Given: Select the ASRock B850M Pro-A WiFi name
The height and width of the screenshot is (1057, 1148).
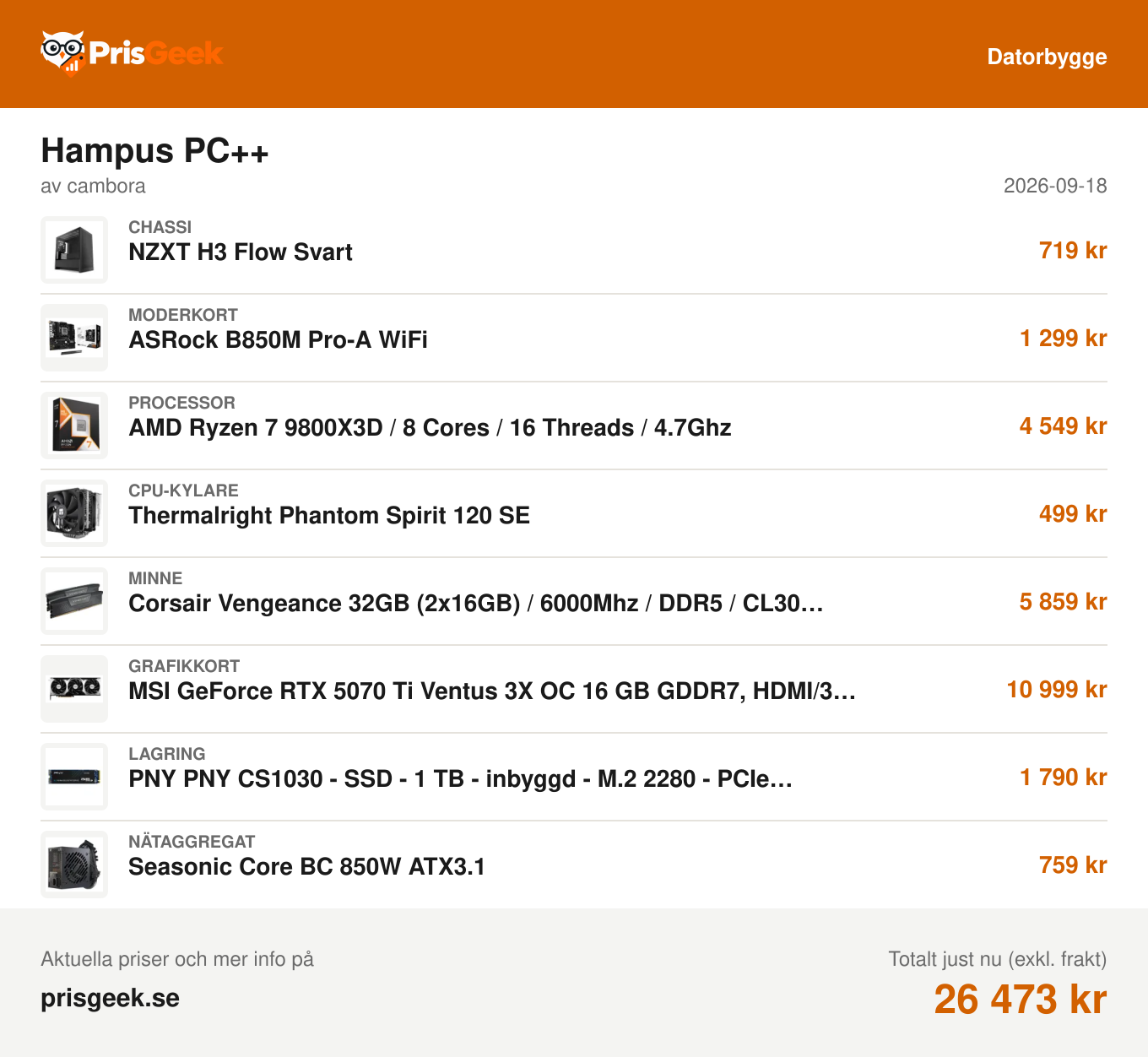Looking at the screenshot, I should 278,340.
